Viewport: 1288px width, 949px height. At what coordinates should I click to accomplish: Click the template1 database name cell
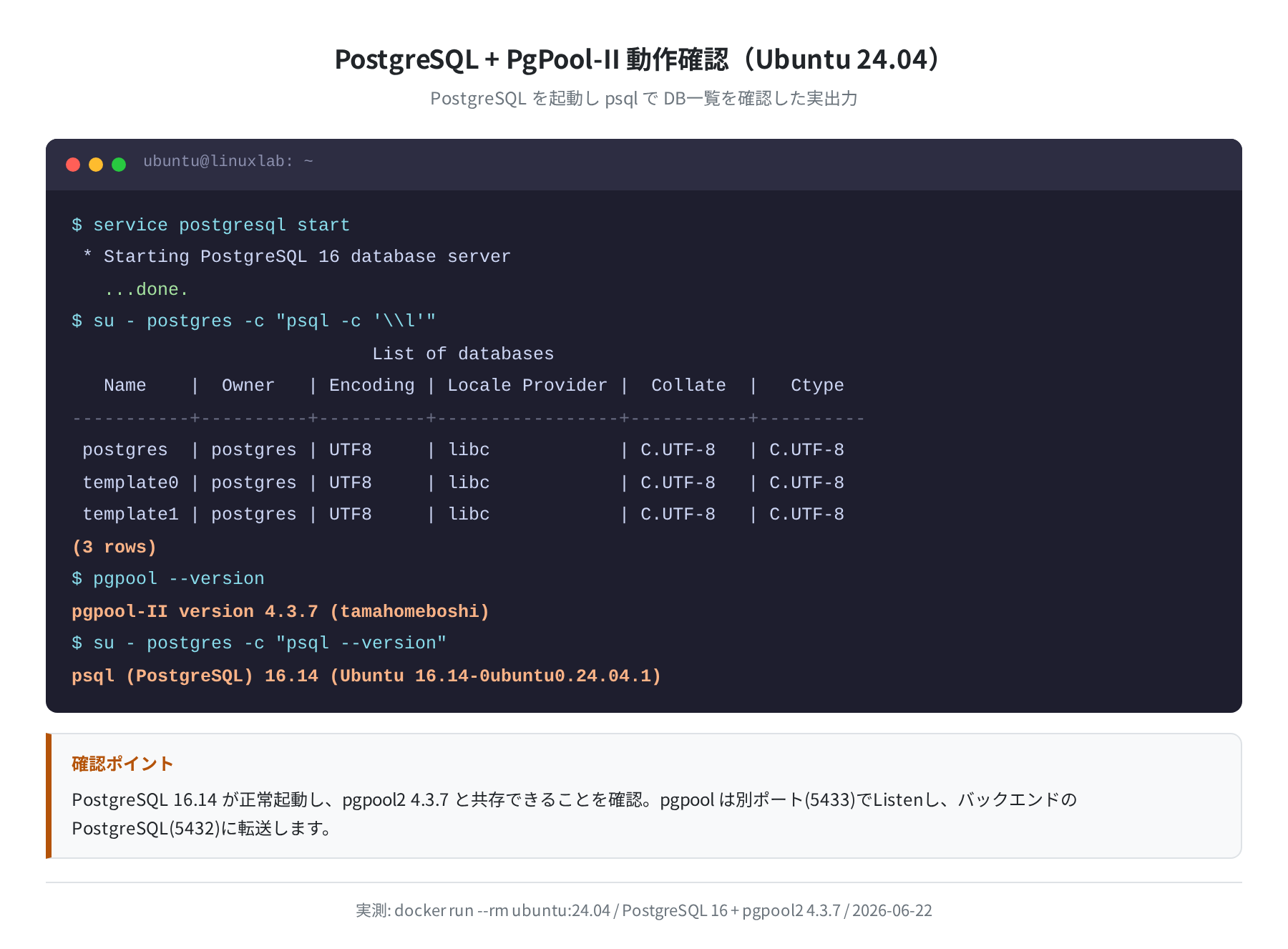pos(130,515)
